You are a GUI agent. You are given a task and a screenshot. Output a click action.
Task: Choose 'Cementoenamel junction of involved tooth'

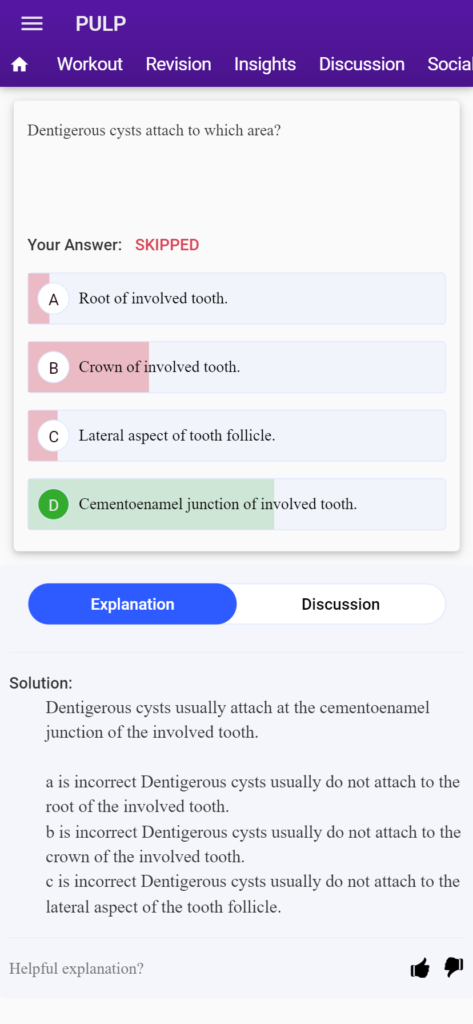click(236, 504)
